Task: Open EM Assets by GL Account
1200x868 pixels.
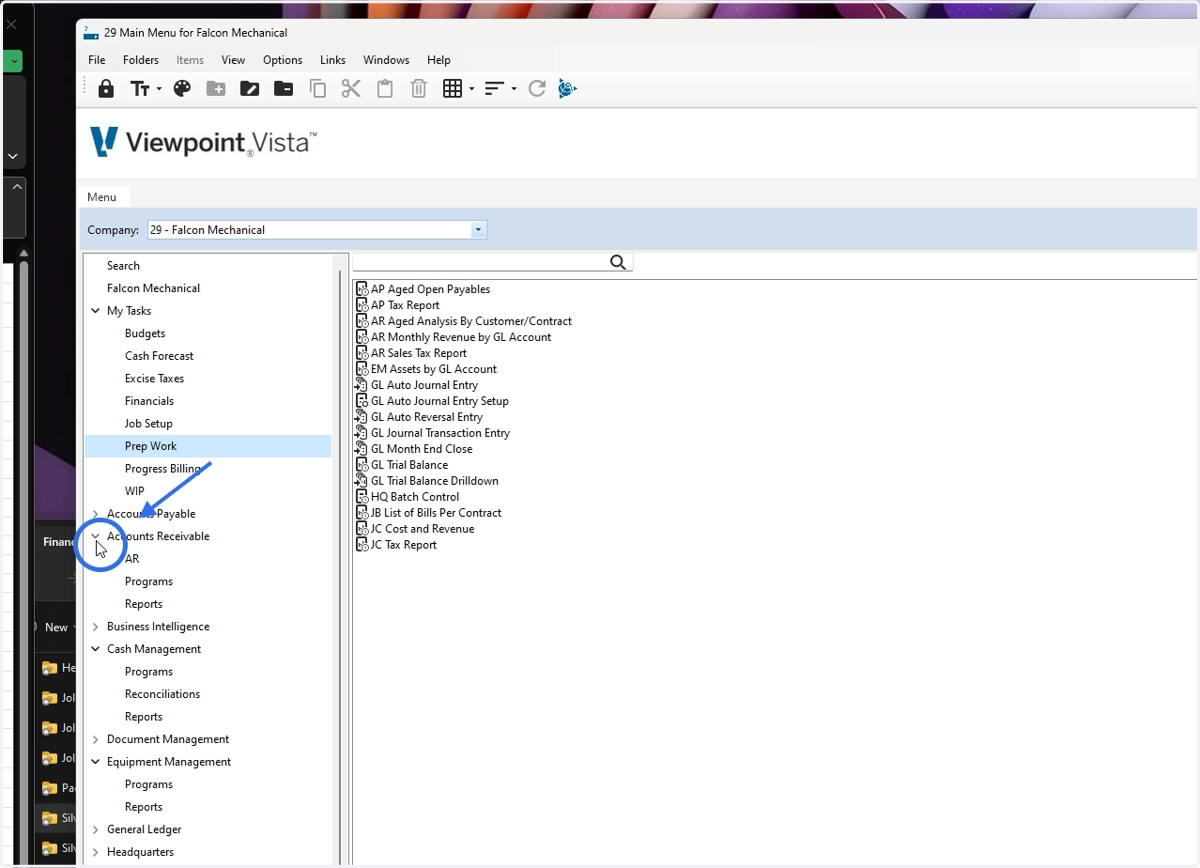Action: (x=434, y=369)
